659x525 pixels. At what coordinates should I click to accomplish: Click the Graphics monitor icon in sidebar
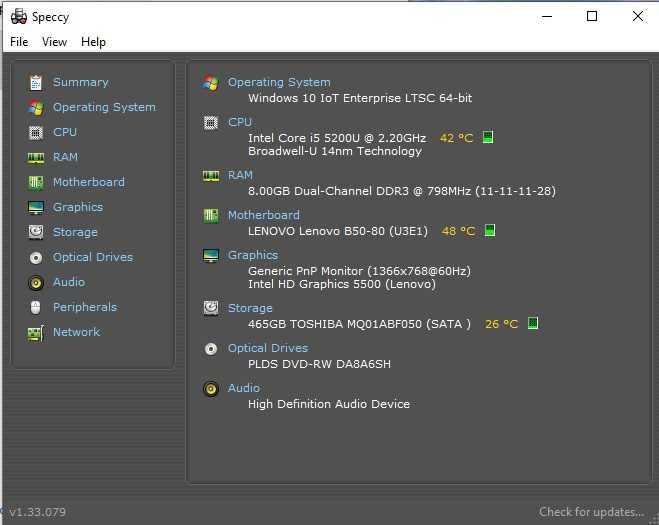tap(36, 207)
